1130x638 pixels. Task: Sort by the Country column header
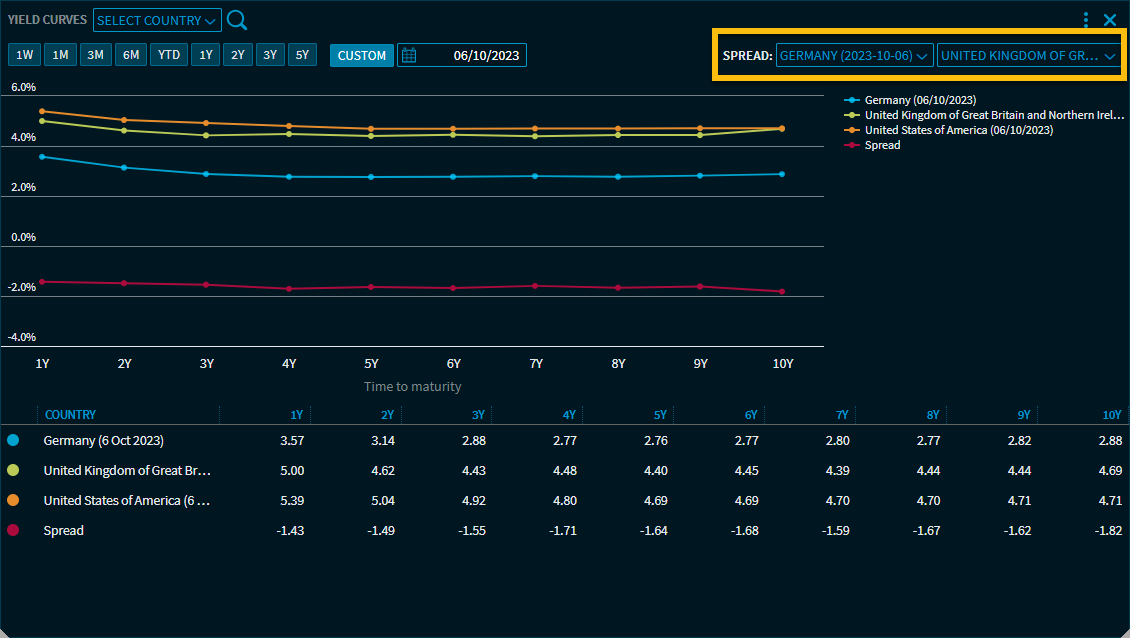click(x=70, y=415)
